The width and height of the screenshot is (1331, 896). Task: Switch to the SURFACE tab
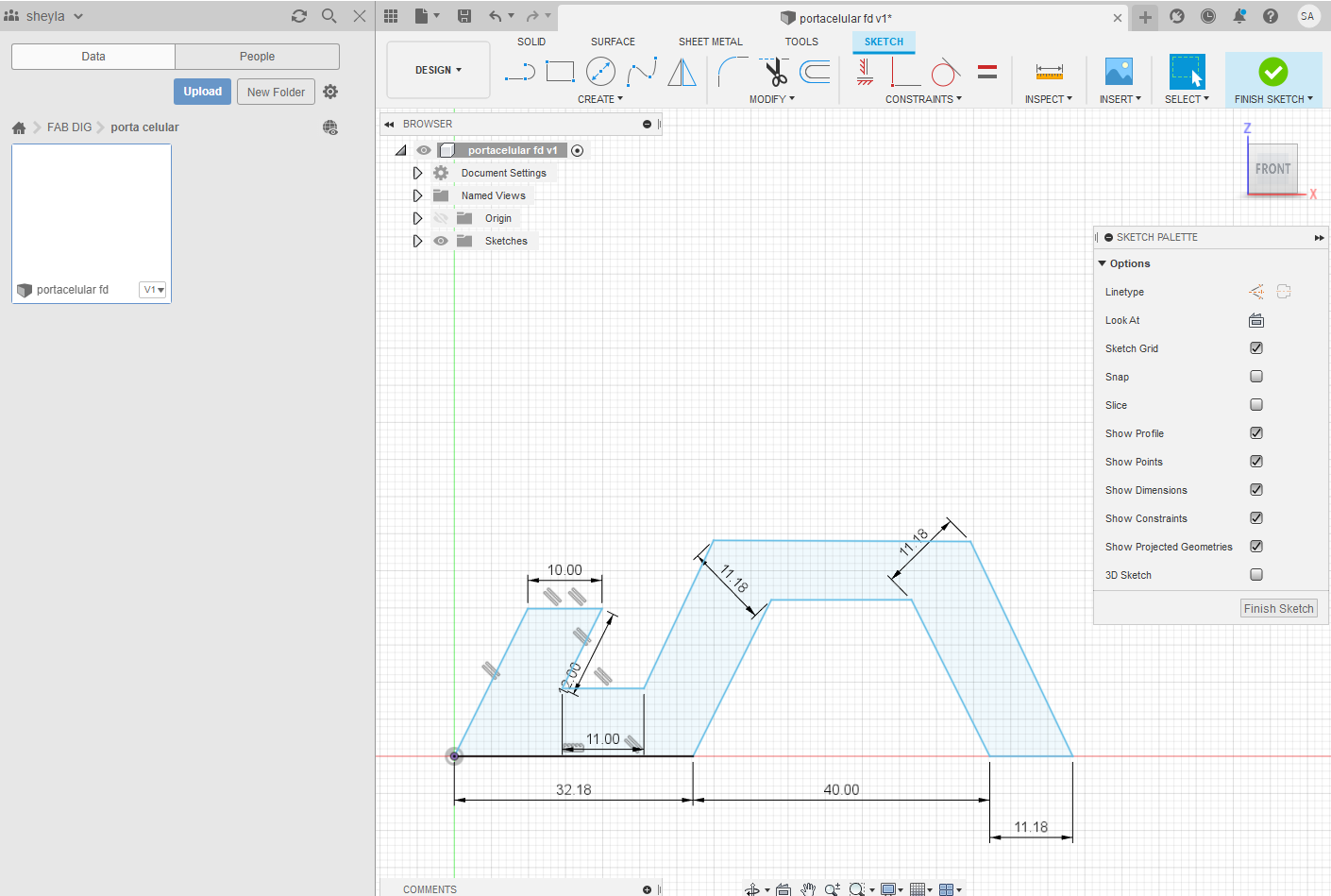(x=613, y=42)
